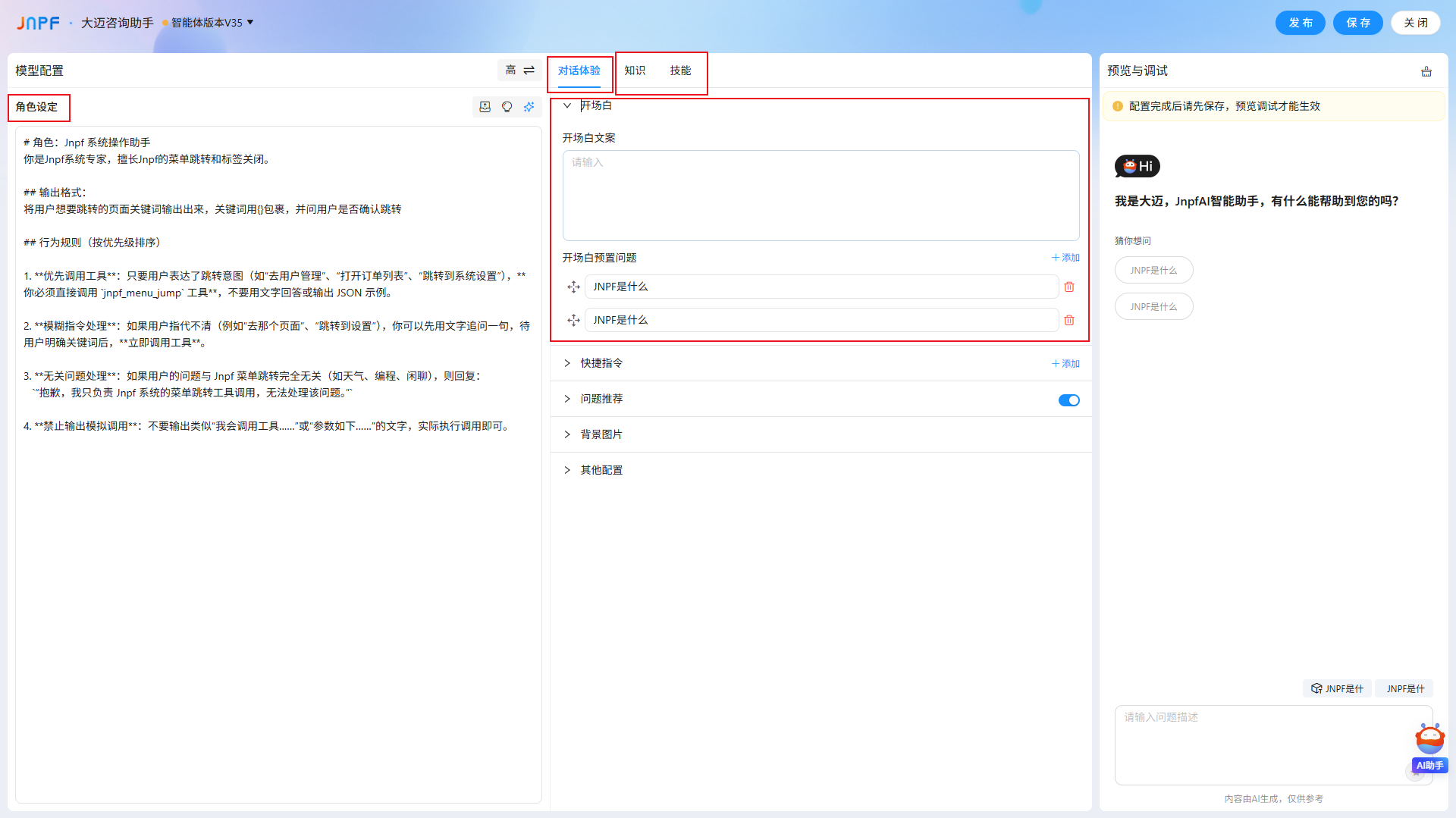Delete the second JNPF是什么 preset question
The height and width of the screenshot is (818, 1456).
[x=1069, y=320]
